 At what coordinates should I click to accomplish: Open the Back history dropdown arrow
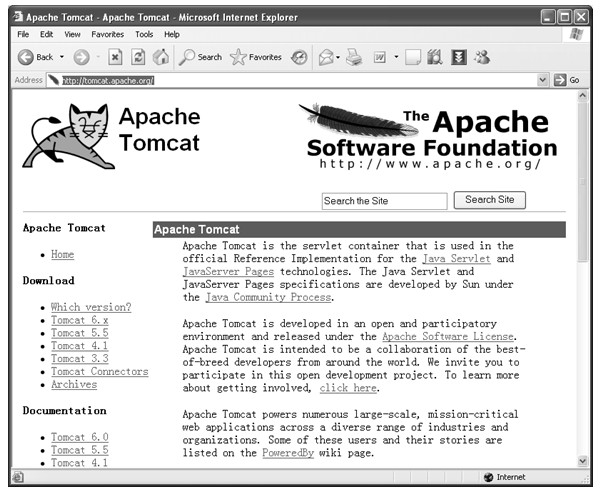tap(62, 57)
